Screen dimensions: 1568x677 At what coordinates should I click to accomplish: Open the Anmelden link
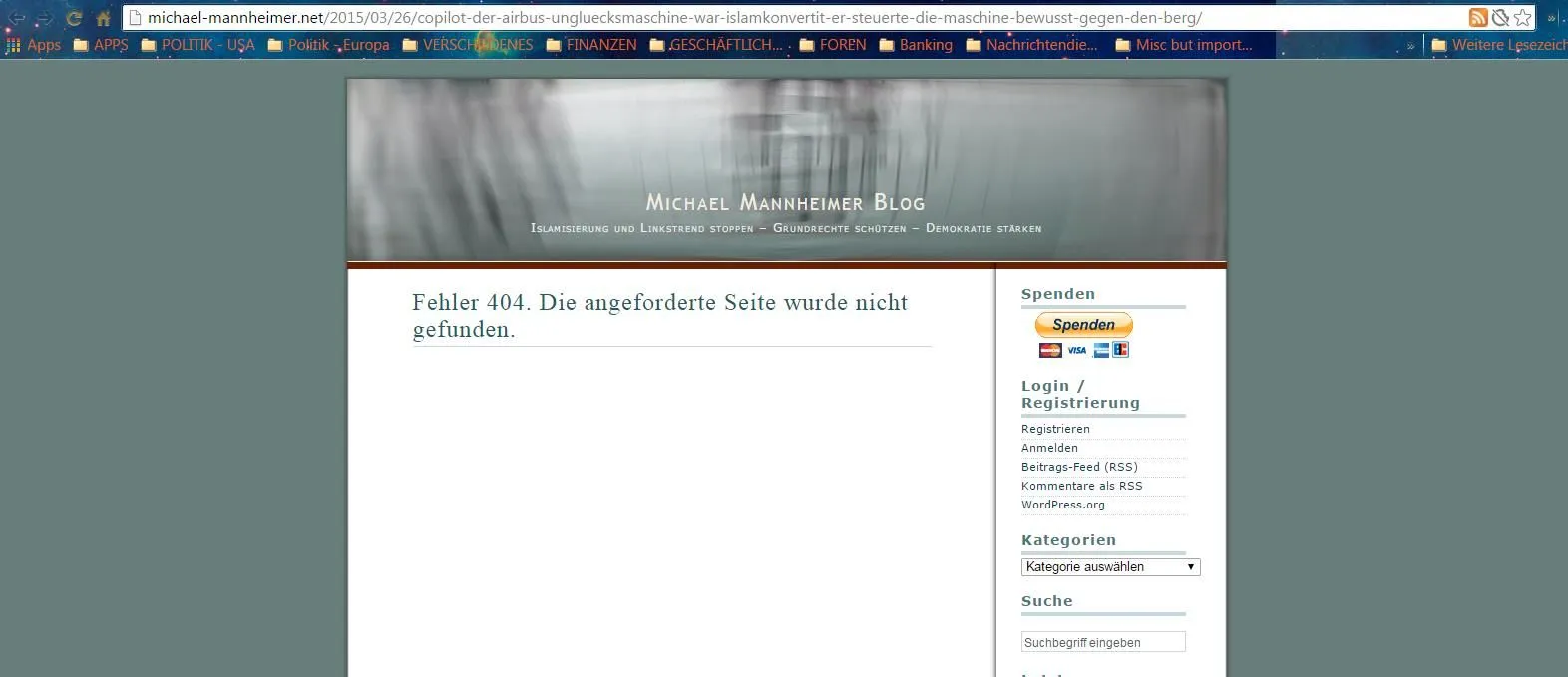(1049, 448)
